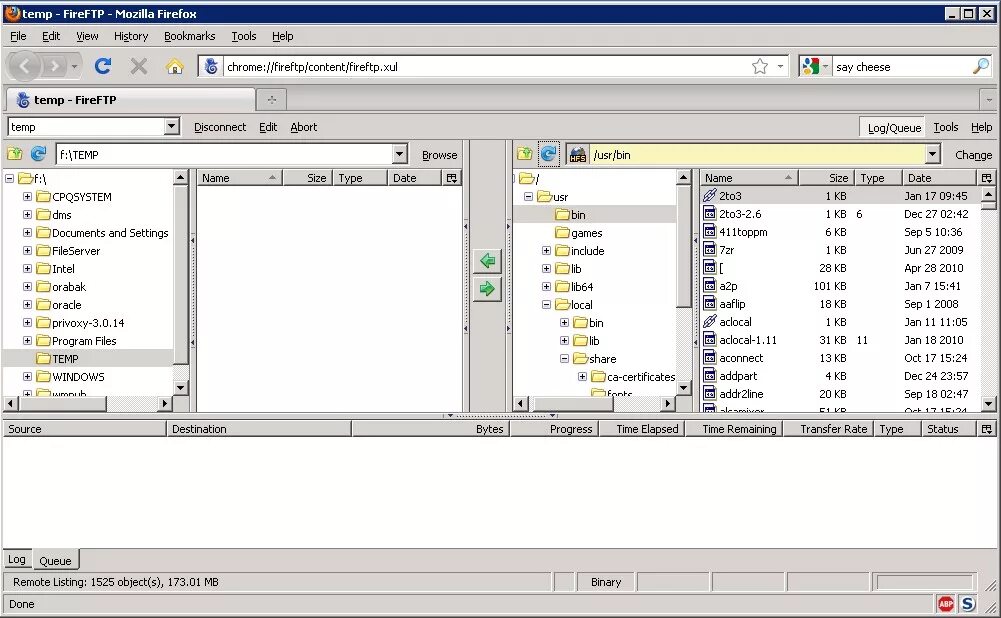
Task: Reload the page with the browser refresh icon
Action: tap(103, 66)
